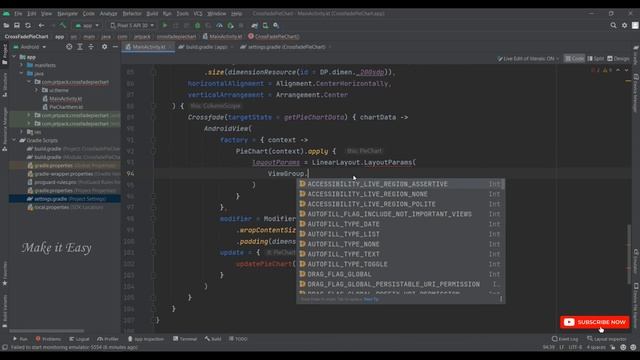Image resolution: width=640 pixels, height=360 pixels.
Task: Click the Search Everywhere magnifier
Action: point(613,25)
